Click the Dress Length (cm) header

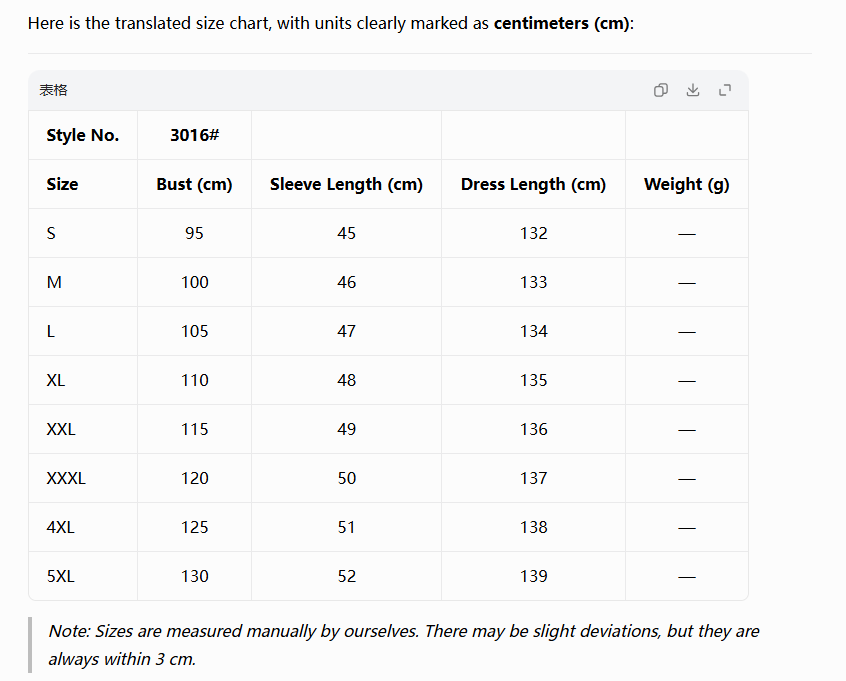(x=533, y=184)
